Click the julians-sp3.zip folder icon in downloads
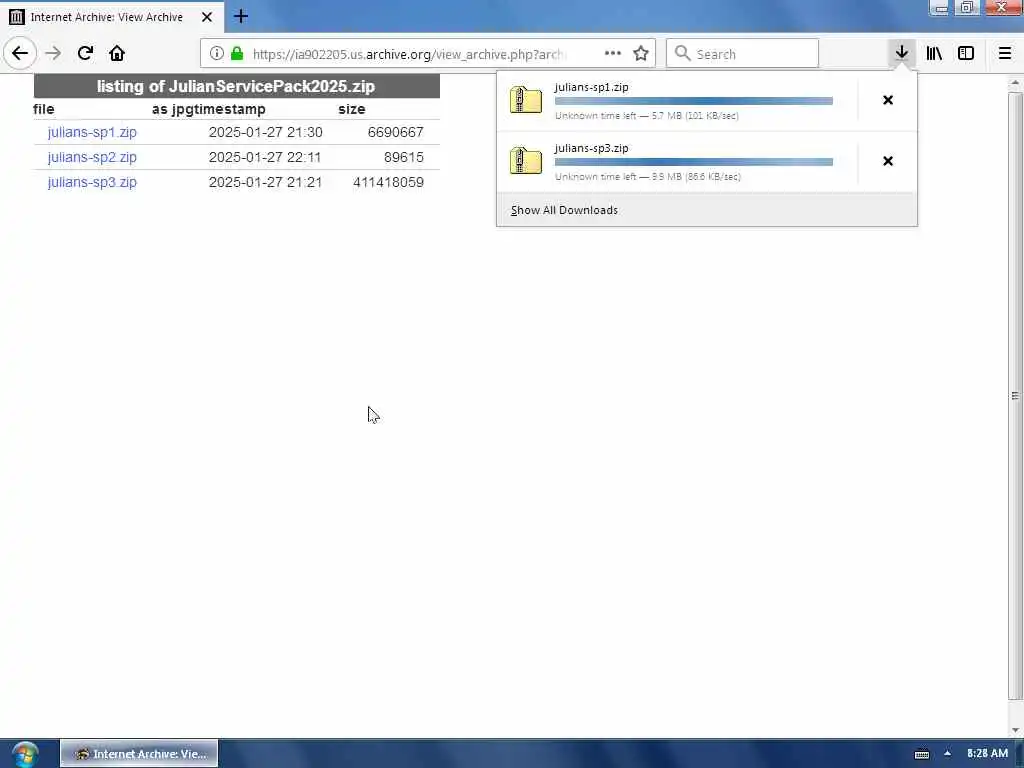 coord(526,161)
